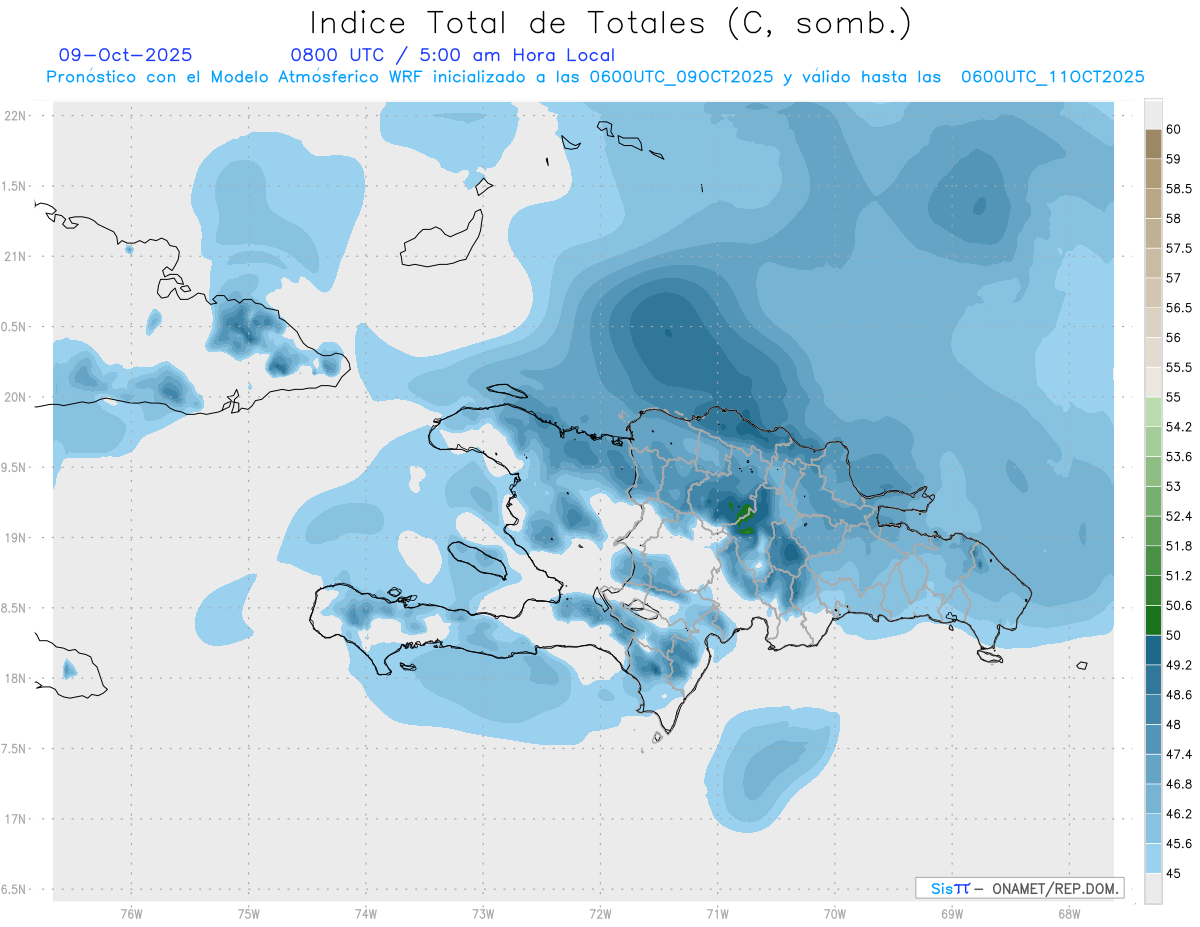This screenshot has width=1200, height=927.
Task: Click the '53' colorbar value
Action: click(1174, 486)
